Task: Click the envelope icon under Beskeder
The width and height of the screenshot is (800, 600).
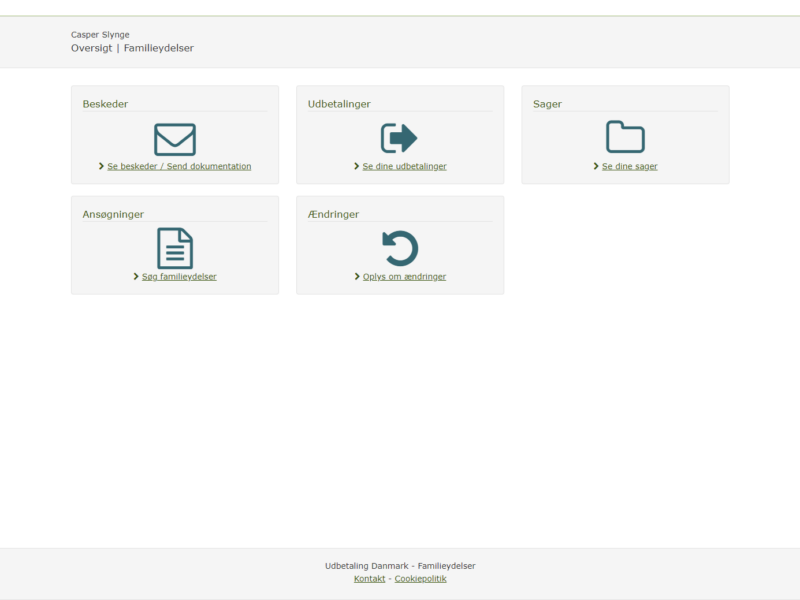Action: 175,139
